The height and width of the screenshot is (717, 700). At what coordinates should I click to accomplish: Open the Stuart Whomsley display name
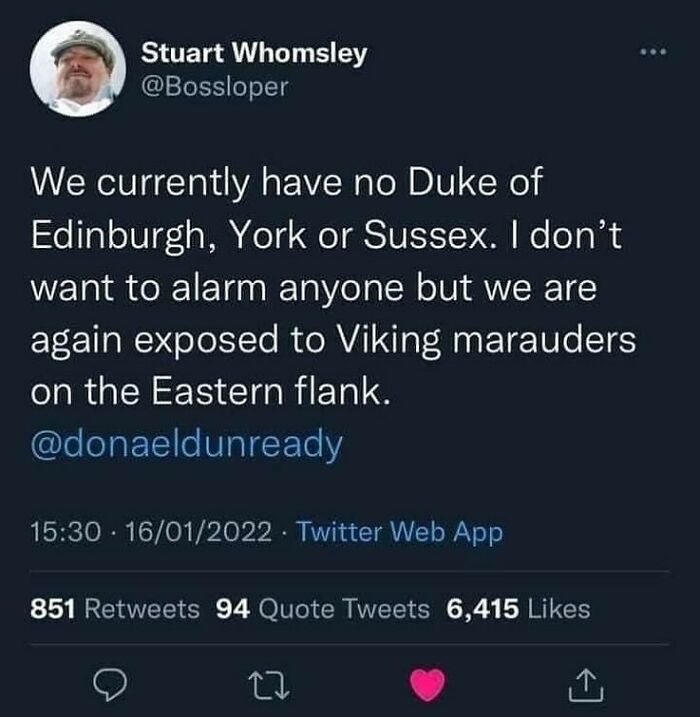click(x=254, y=54)
